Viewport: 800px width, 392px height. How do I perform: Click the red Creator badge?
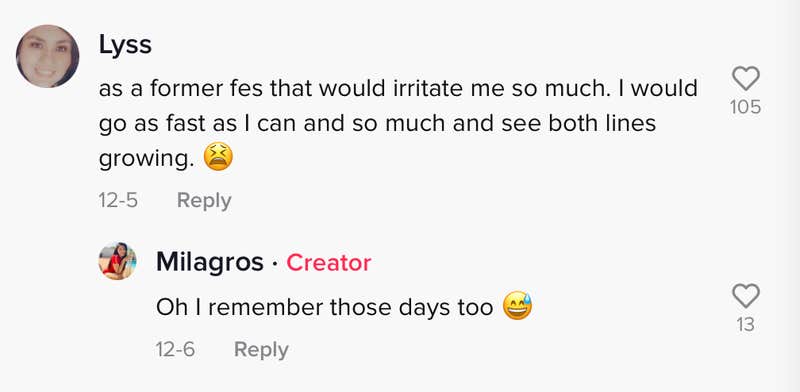[329, 263]
